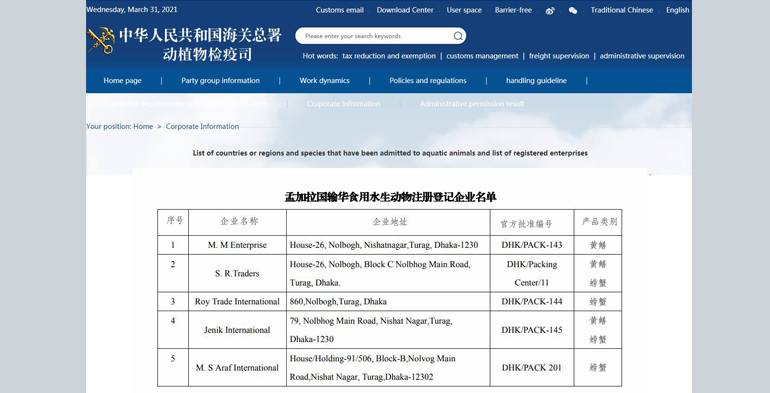Click the aquatic animals list heading

coord(390,153)
